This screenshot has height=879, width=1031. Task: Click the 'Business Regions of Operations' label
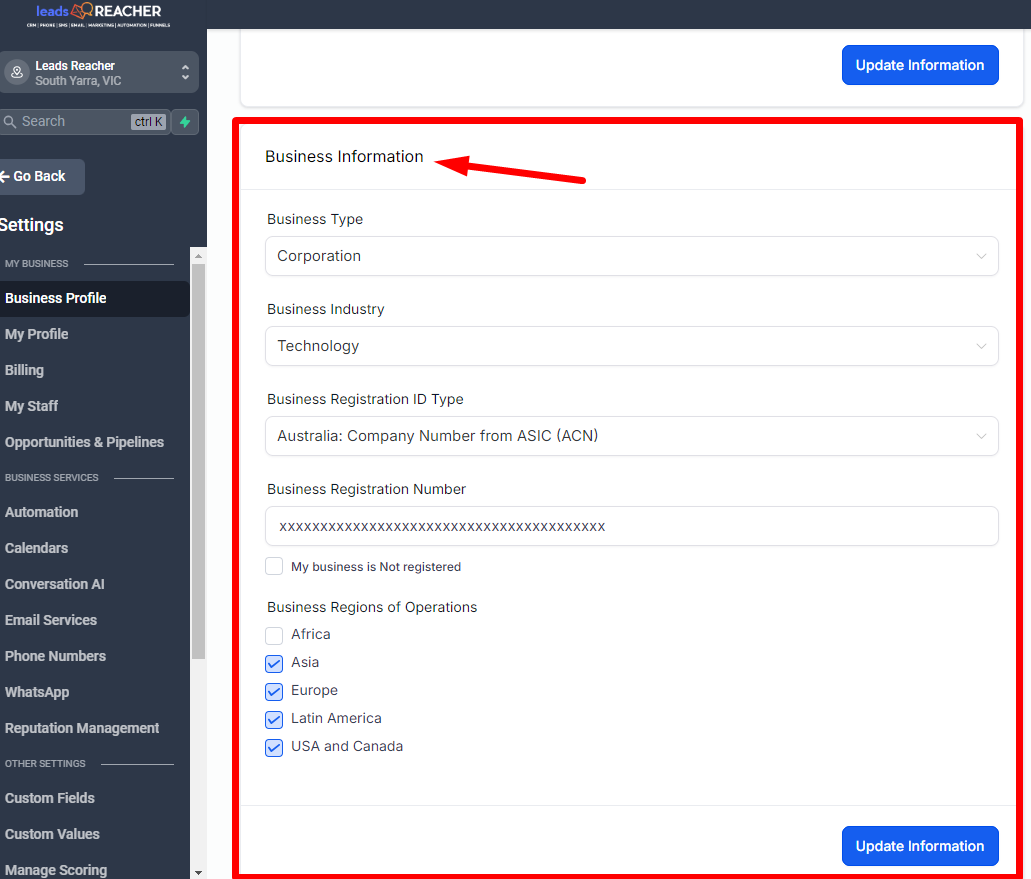[372, 607]
